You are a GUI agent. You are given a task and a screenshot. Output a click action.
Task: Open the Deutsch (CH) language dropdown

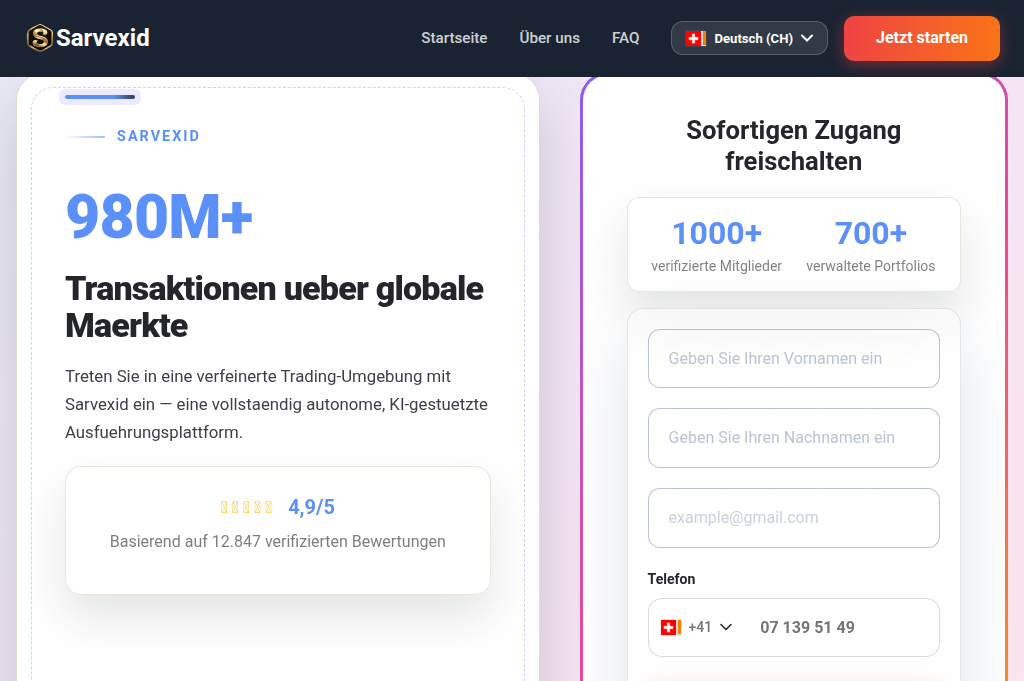[749, 38]
